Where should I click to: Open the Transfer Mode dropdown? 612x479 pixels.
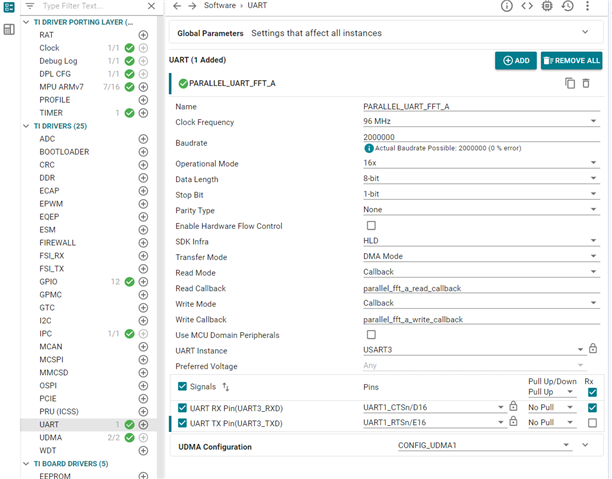(480, 257)
